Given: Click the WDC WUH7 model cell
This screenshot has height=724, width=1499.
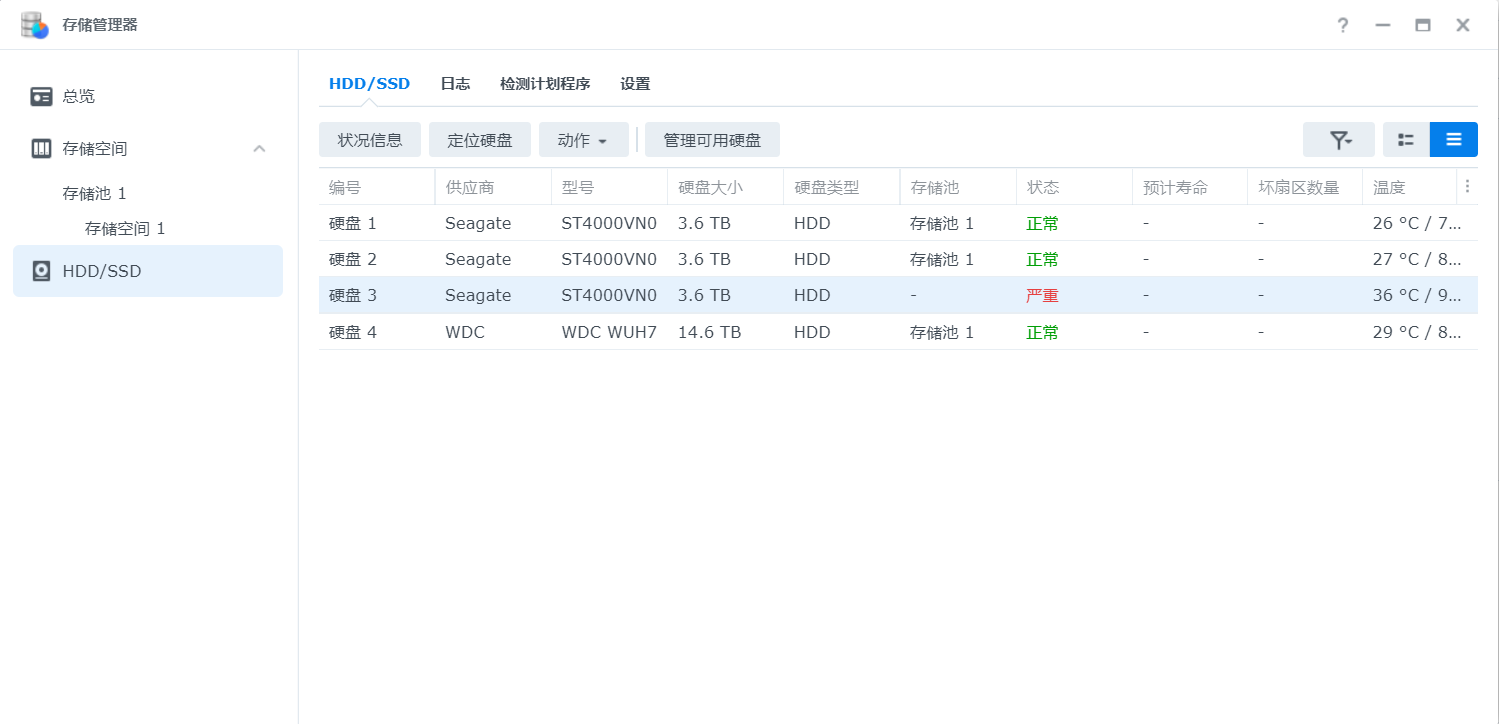Looking at the screenshot, I should [x=609, y=332].
